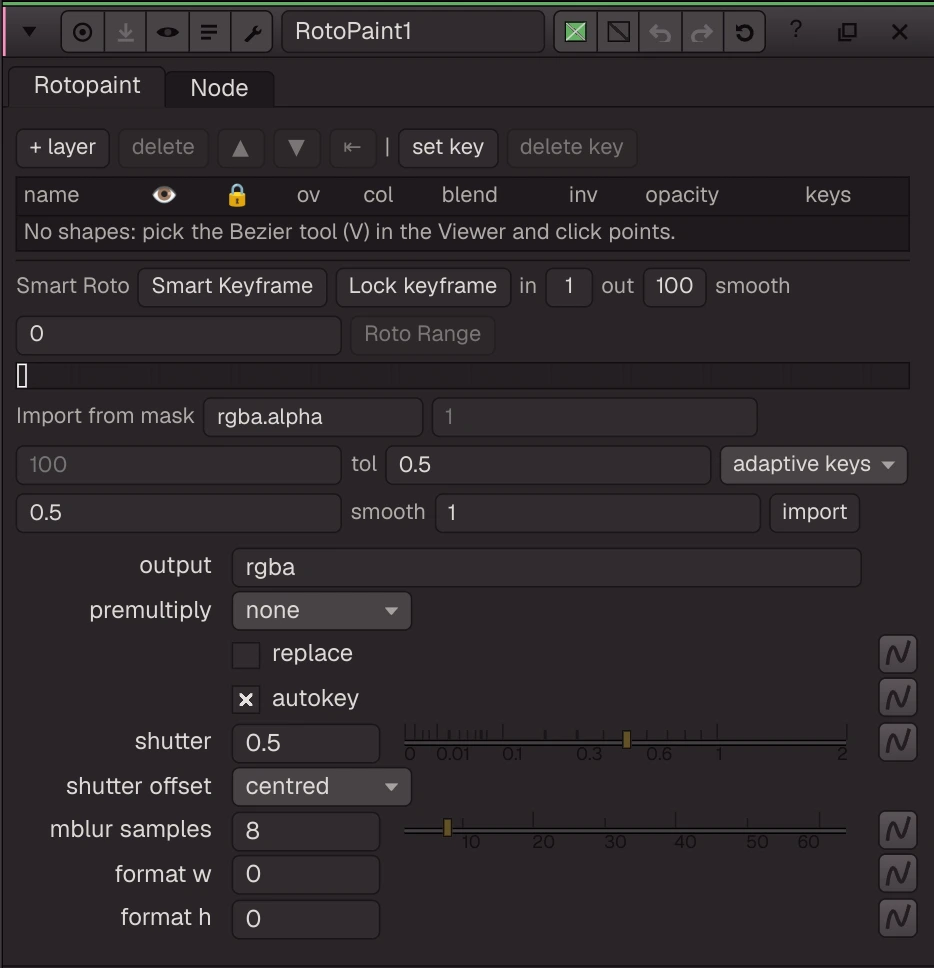Click the smooth field showing 0
This screenshot has width=934, height=968.
click(x=178, y=335)
